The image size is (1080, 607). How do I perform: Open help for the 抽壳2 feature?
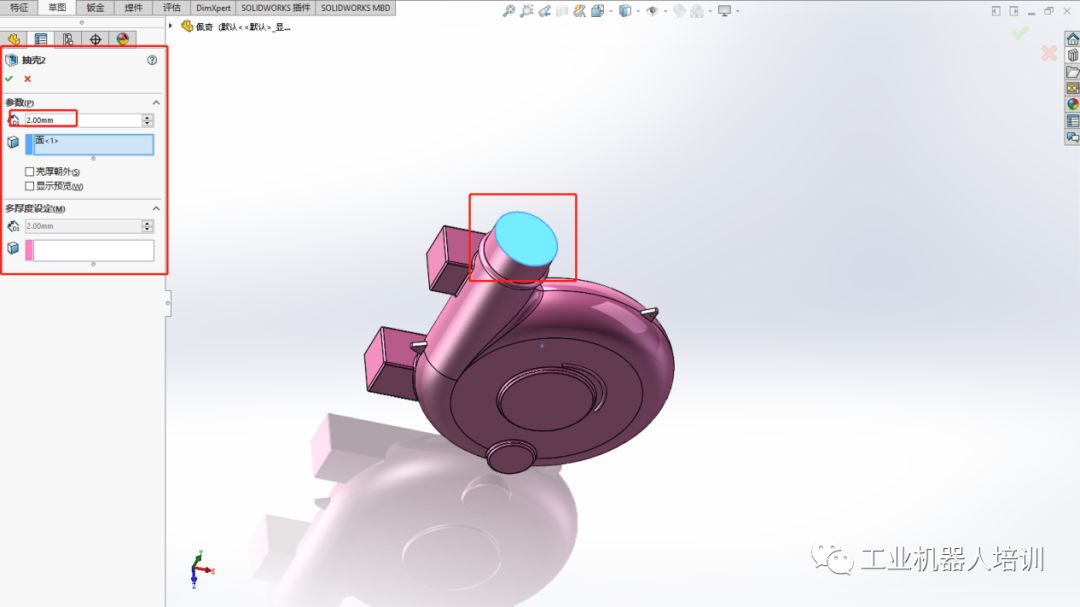pyautogui.click(x=152, y=60)
